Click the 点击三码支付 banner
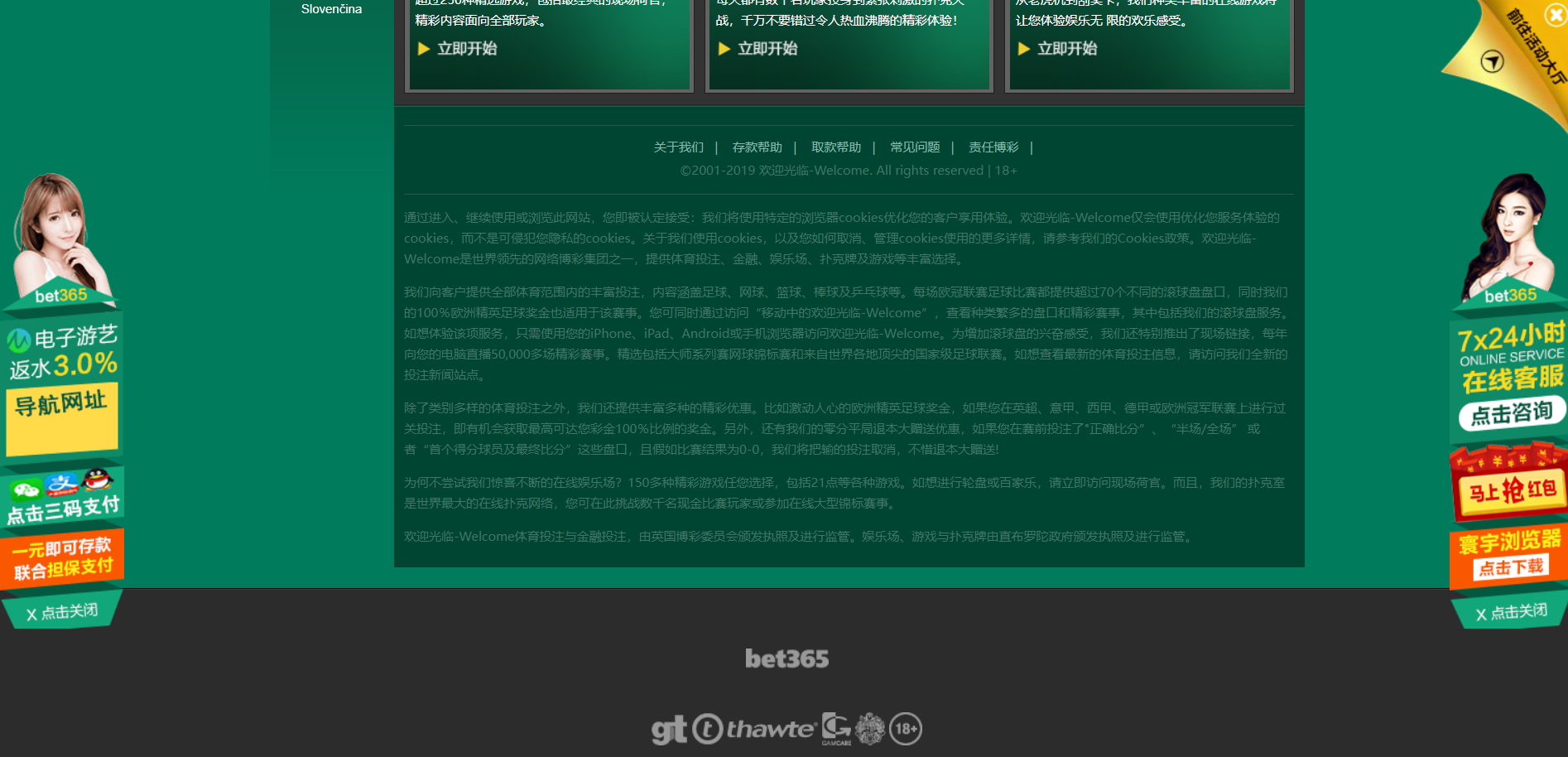 pos(62,497)
